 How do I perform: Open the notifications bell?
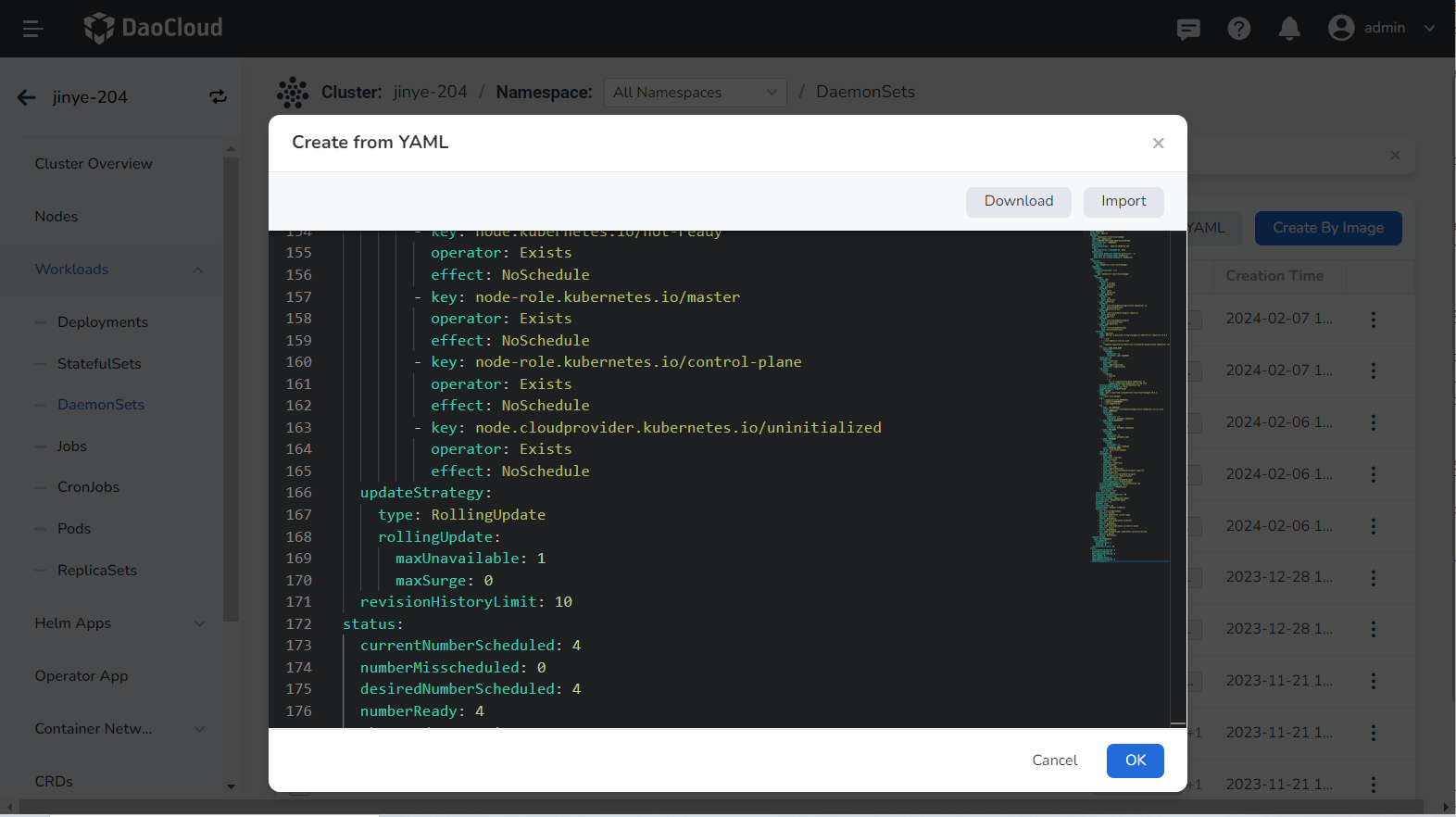(x=1288, y=29)
